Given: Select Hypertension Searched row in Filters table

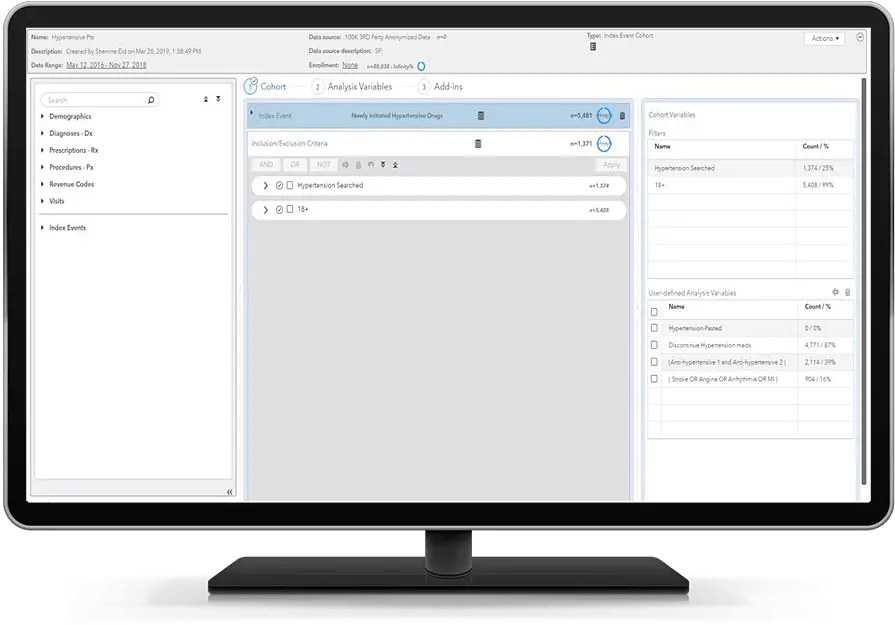Looking at the screenshot, I should click(x=750, y=168).
